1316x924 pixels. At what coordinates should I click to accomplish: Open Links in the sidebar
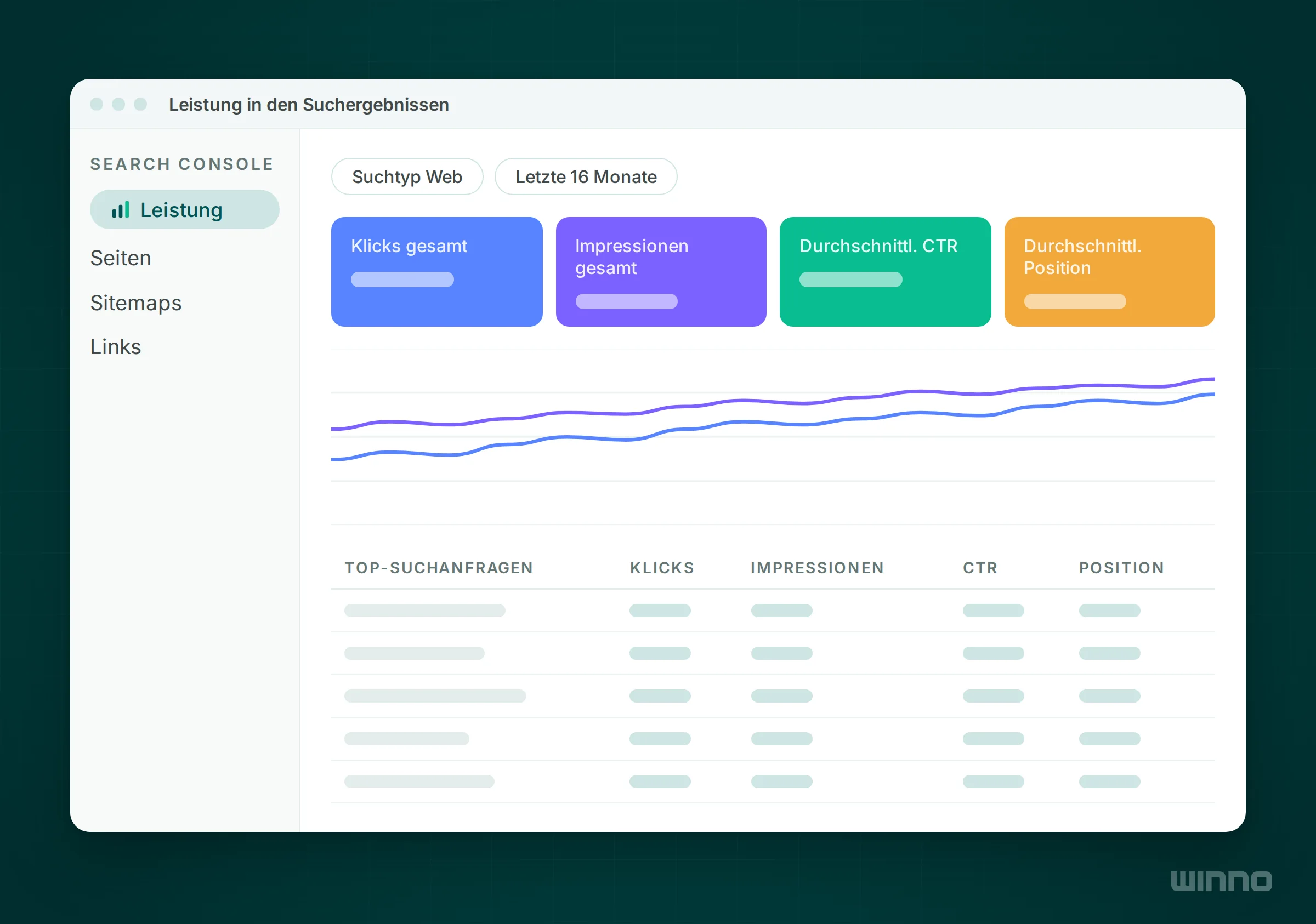point(115,346)
